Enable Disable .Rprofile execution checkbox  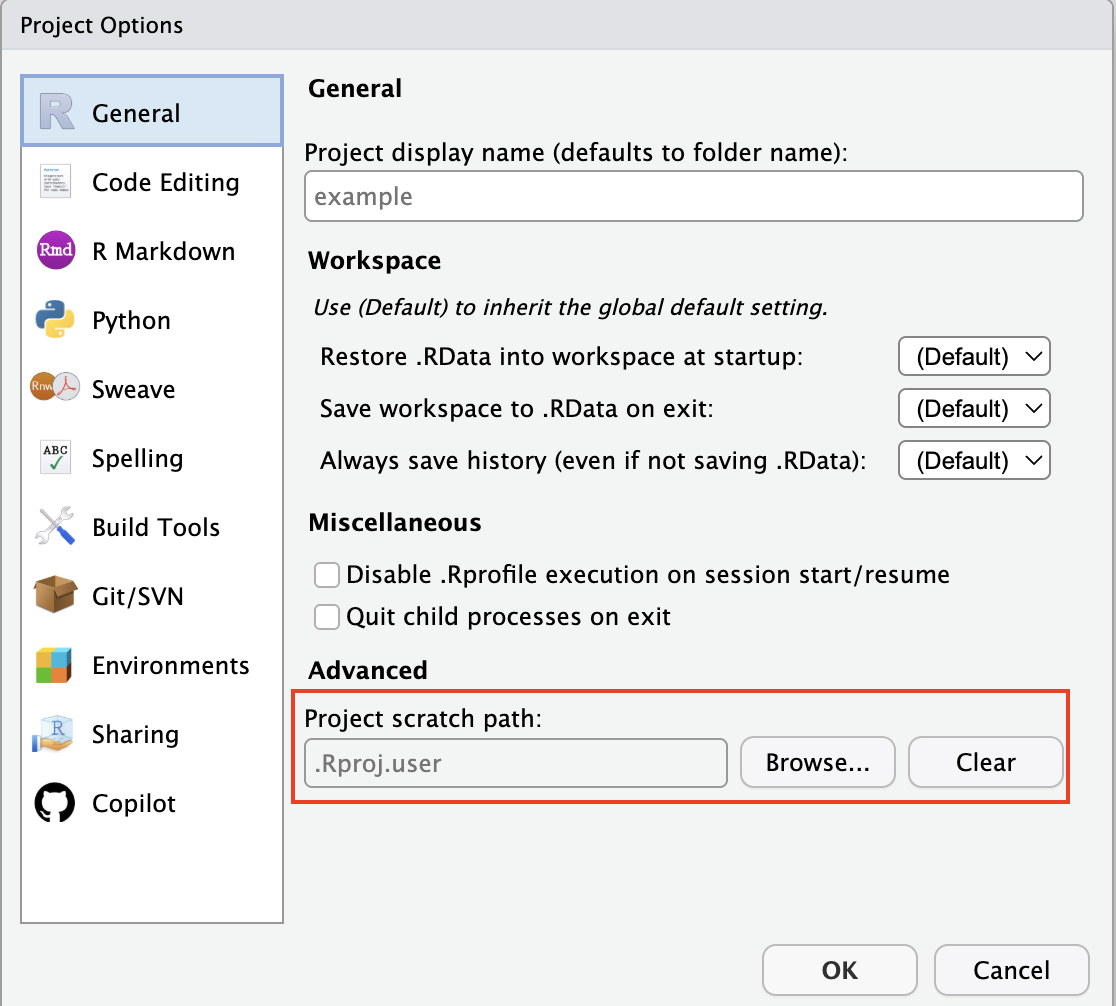[327, 575]
